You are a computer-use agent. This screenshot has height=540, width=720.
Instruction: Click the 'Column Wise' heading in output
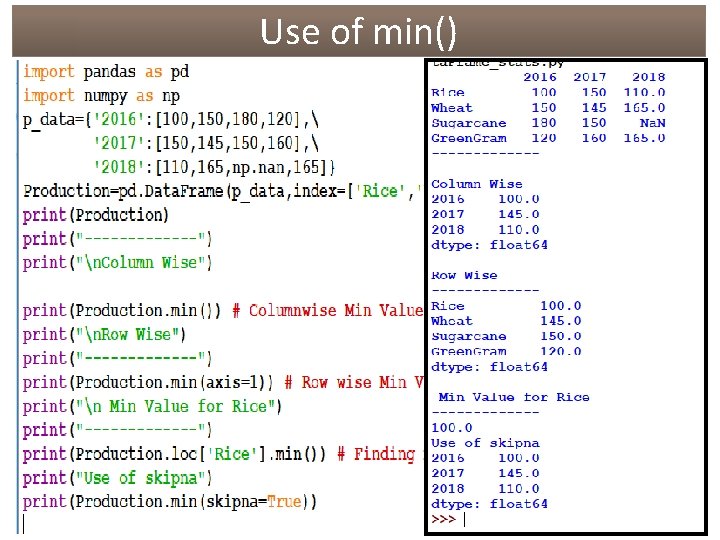pyautogui.click(x=477, y=184)
